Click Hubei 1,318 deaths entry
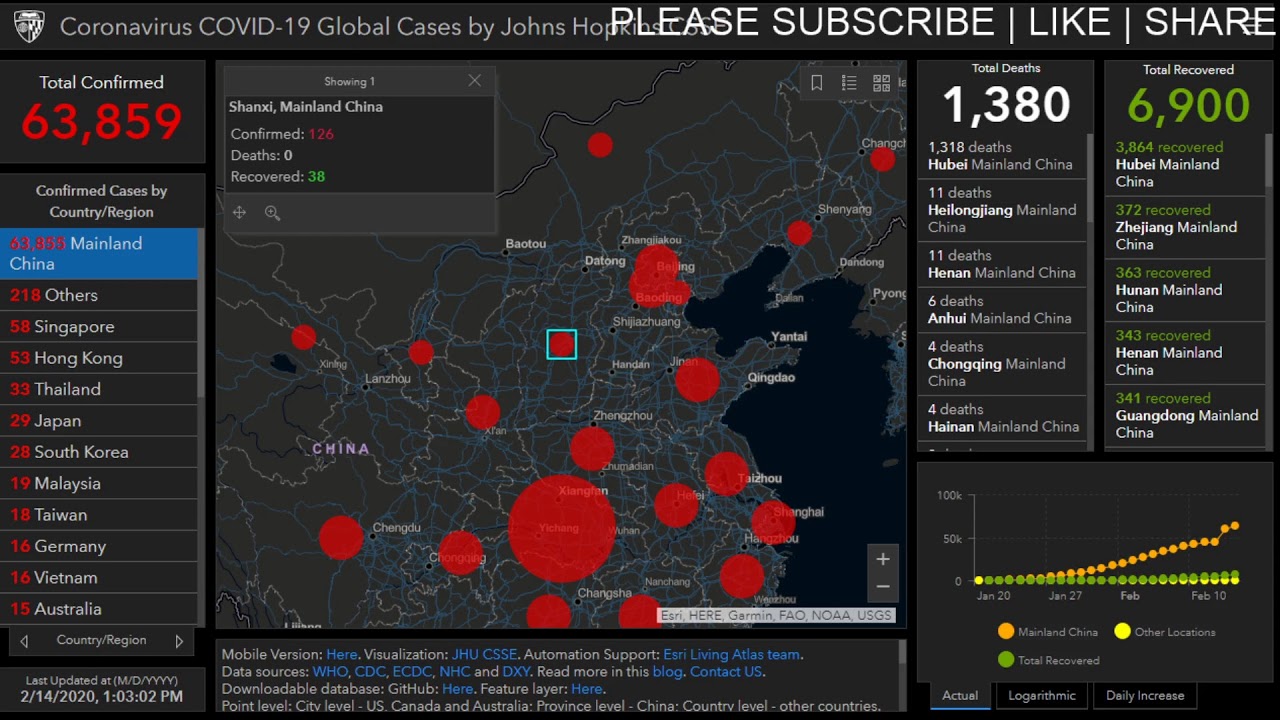1280x720 pixels. click(x=1002, y=156)
